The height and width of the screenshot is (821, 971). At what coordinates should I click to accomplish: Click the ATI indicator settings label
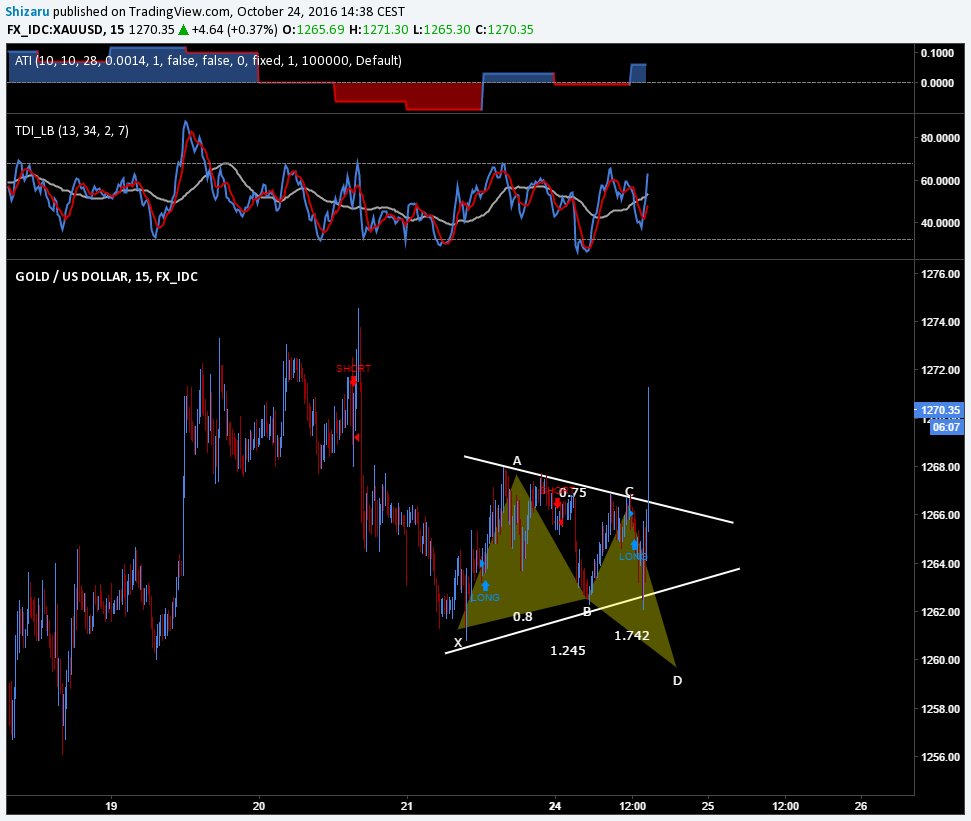pos(209,61)
